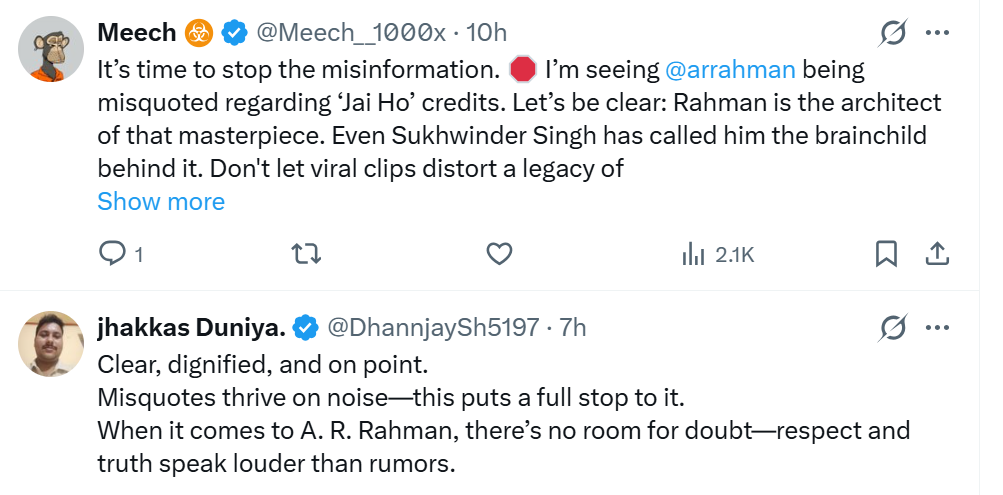
Task: Open jhakkas Duniya. display name
Action: click(x=192, y=327)
